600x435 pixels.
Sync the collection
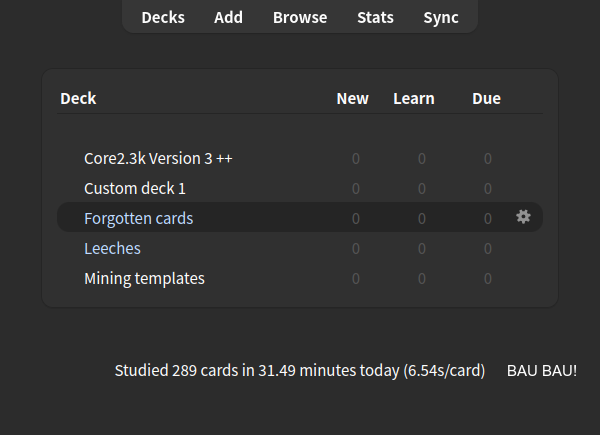(441, 17)
